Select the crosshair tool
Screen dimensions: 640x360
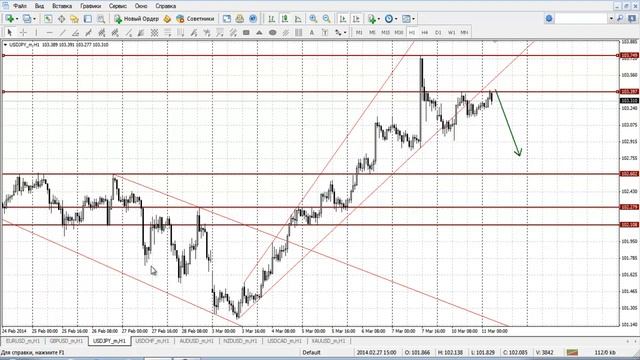pos(23,32)
